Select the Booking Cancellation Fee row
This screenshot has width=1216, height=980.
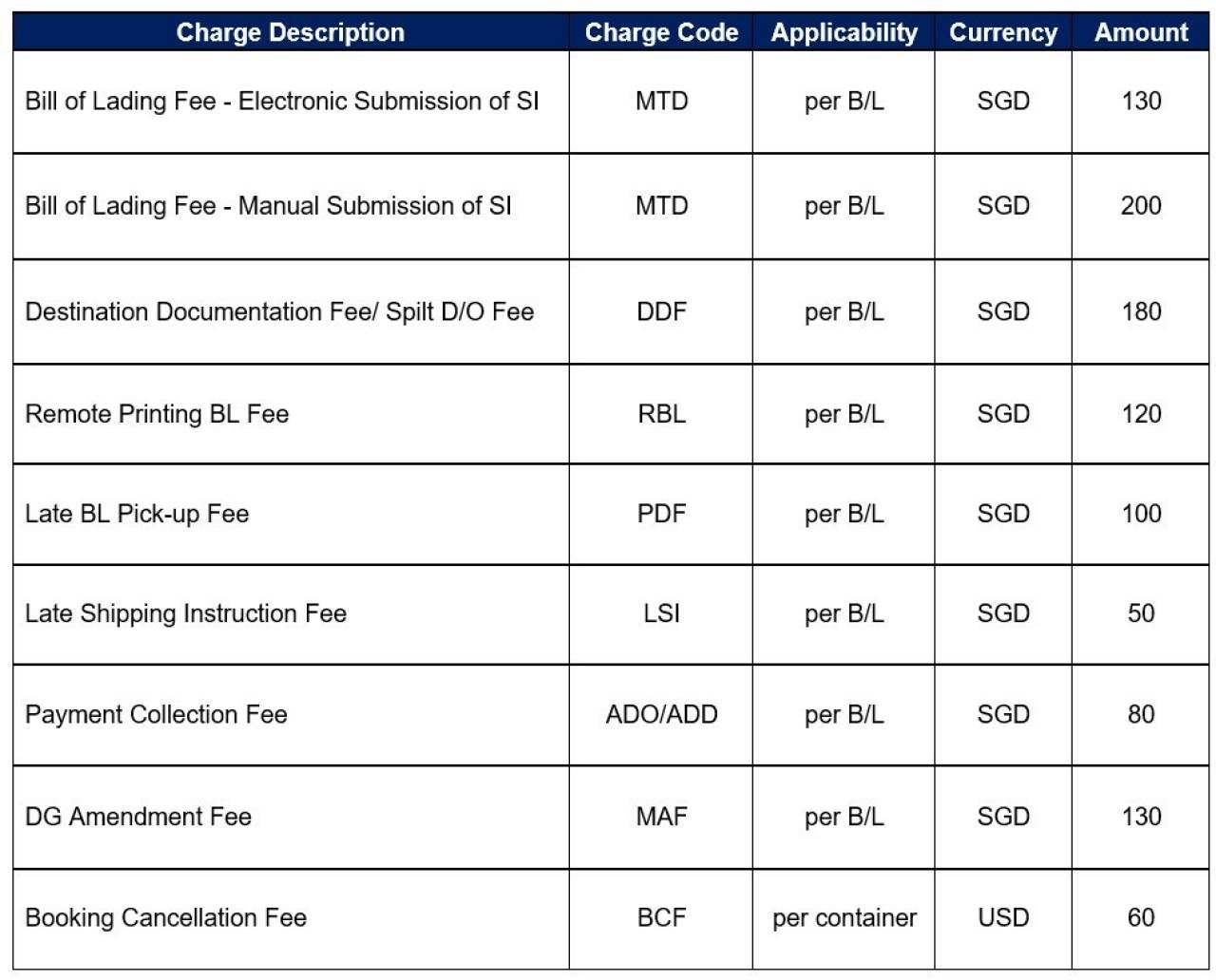[x=611, y=918]
